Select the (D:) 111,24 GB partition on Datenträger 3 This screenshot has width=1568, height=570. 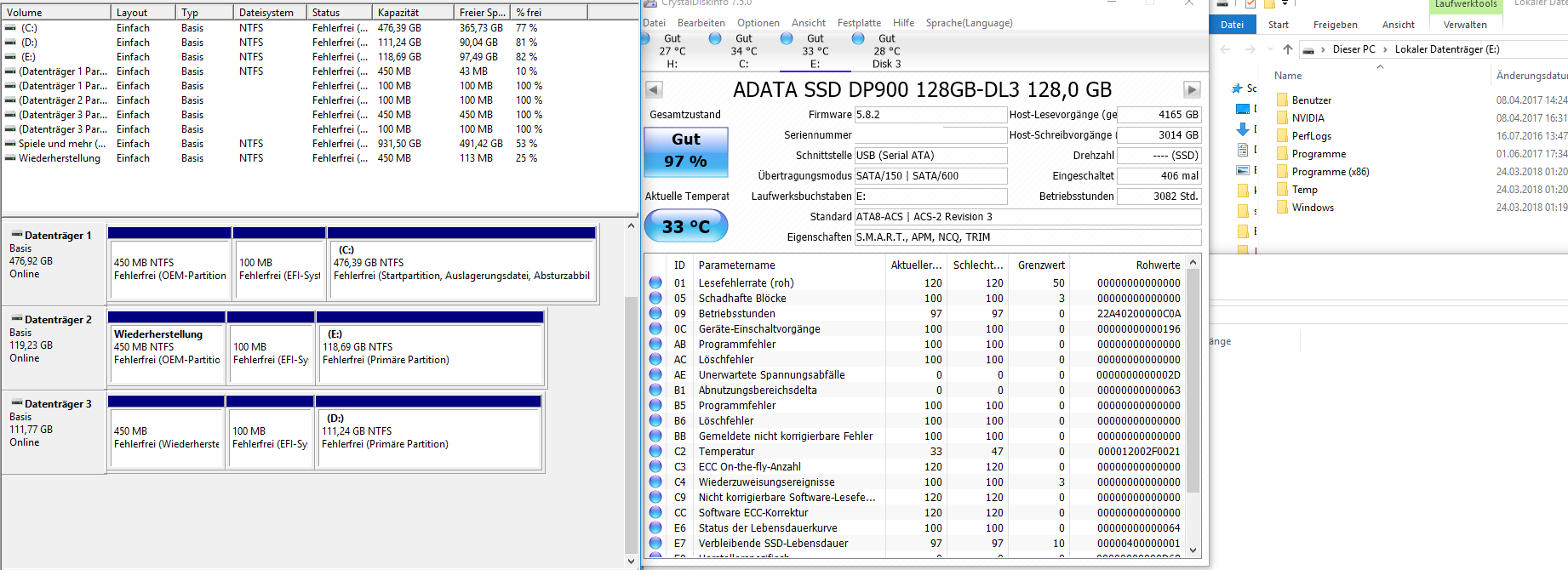click(428, 432)
